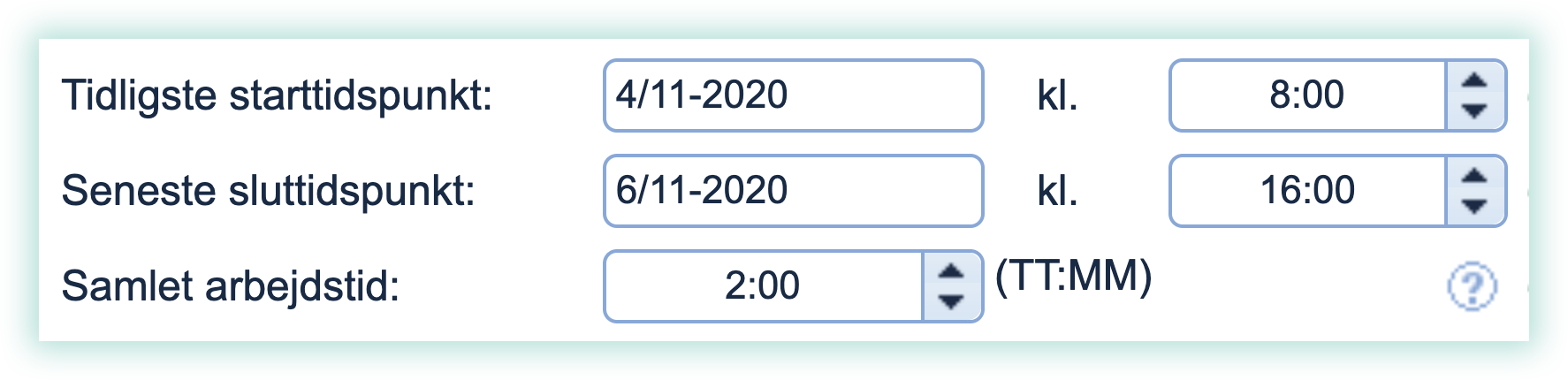This screenshot has width=1568, height=380.
Task: Click the "(TT:MM)" format hint
Action: tap(1073, 277)
